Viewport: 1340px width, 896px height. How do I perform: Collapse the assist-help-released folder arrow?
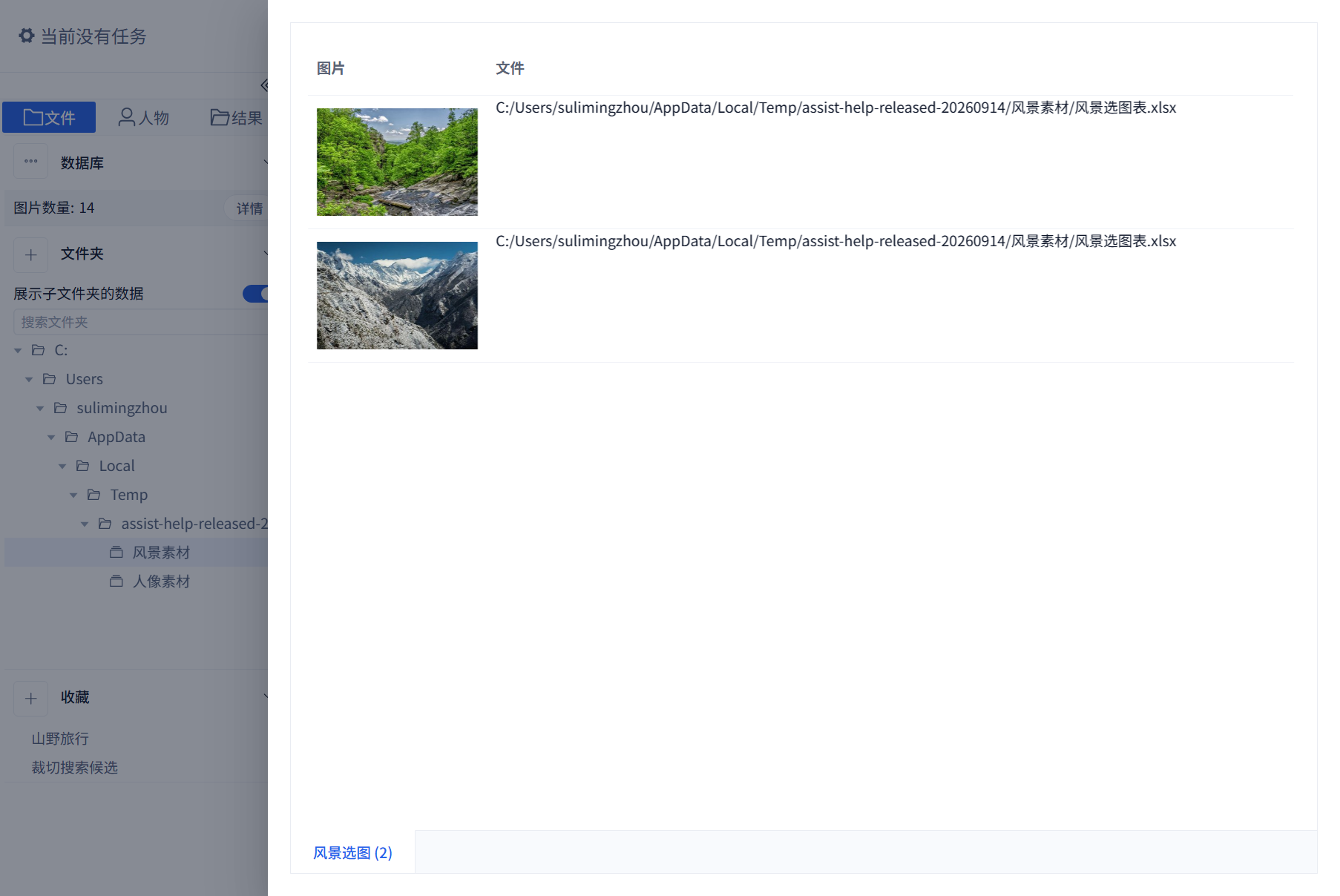(x=85, y=524)
